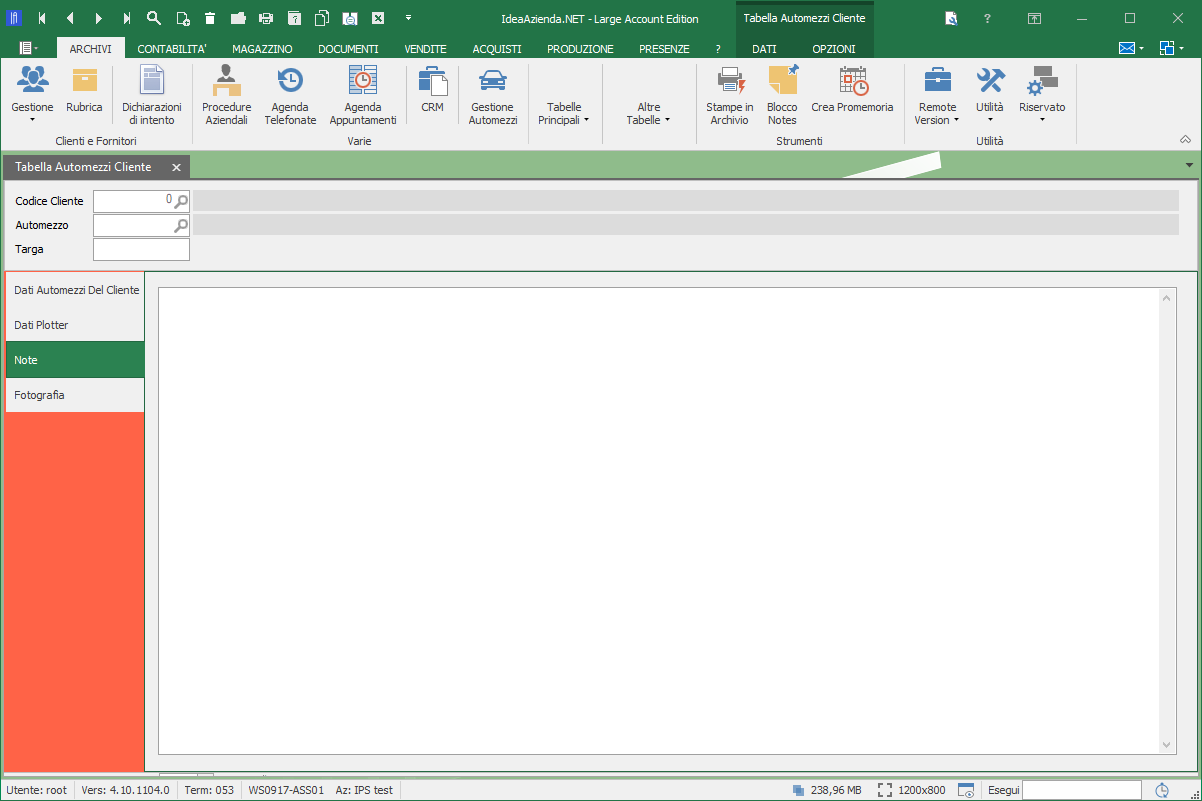This screenshot has height=801, width=1202.
Task: Click window-eye icon in status bar
Action: 966,790
